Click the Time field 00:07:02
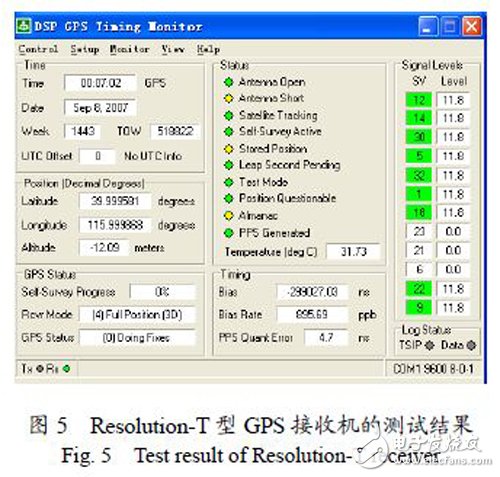 point(100,83)
